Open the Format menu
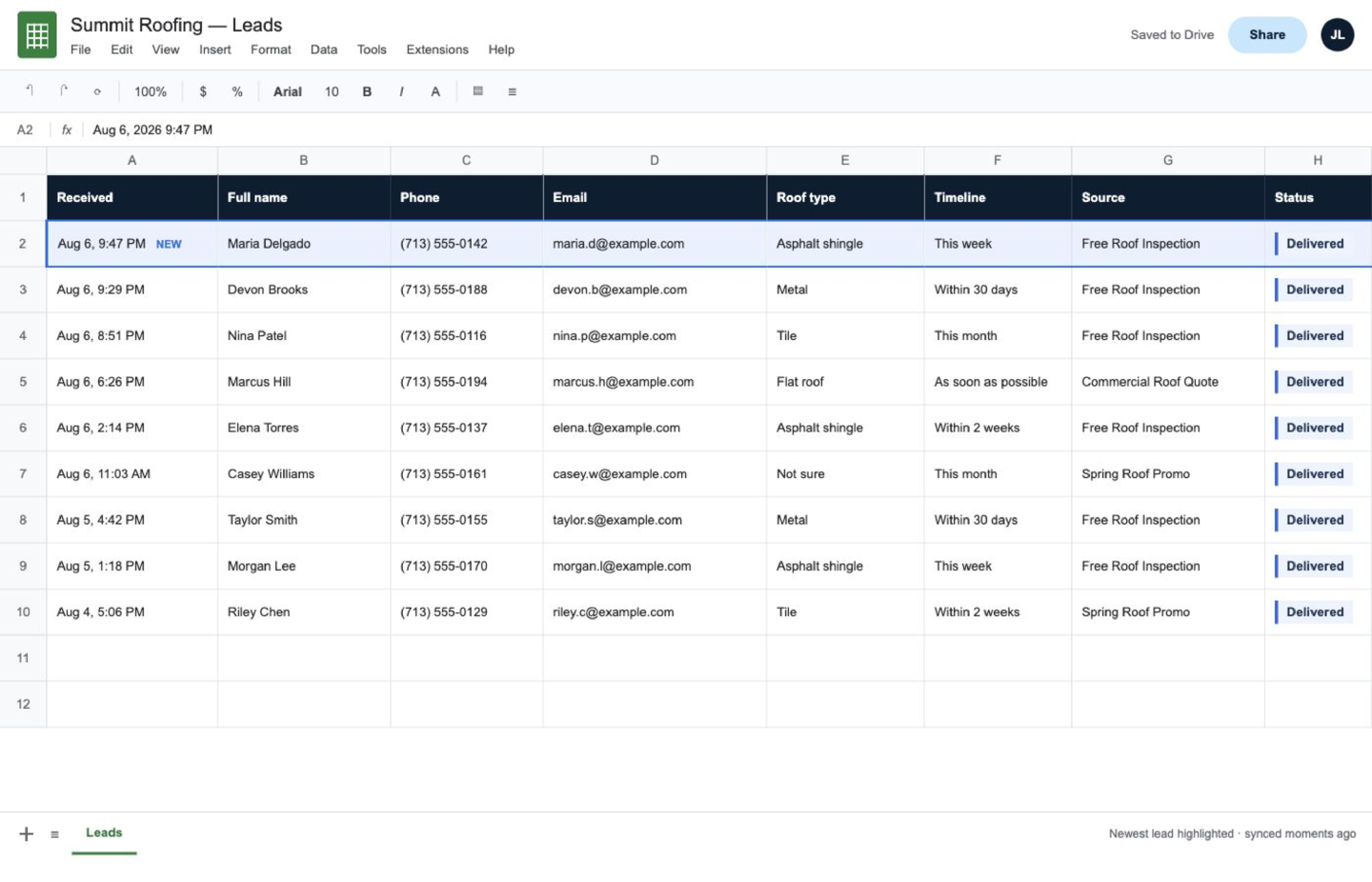This screenshot has width=1372, height=882. [x=271, y=50]
